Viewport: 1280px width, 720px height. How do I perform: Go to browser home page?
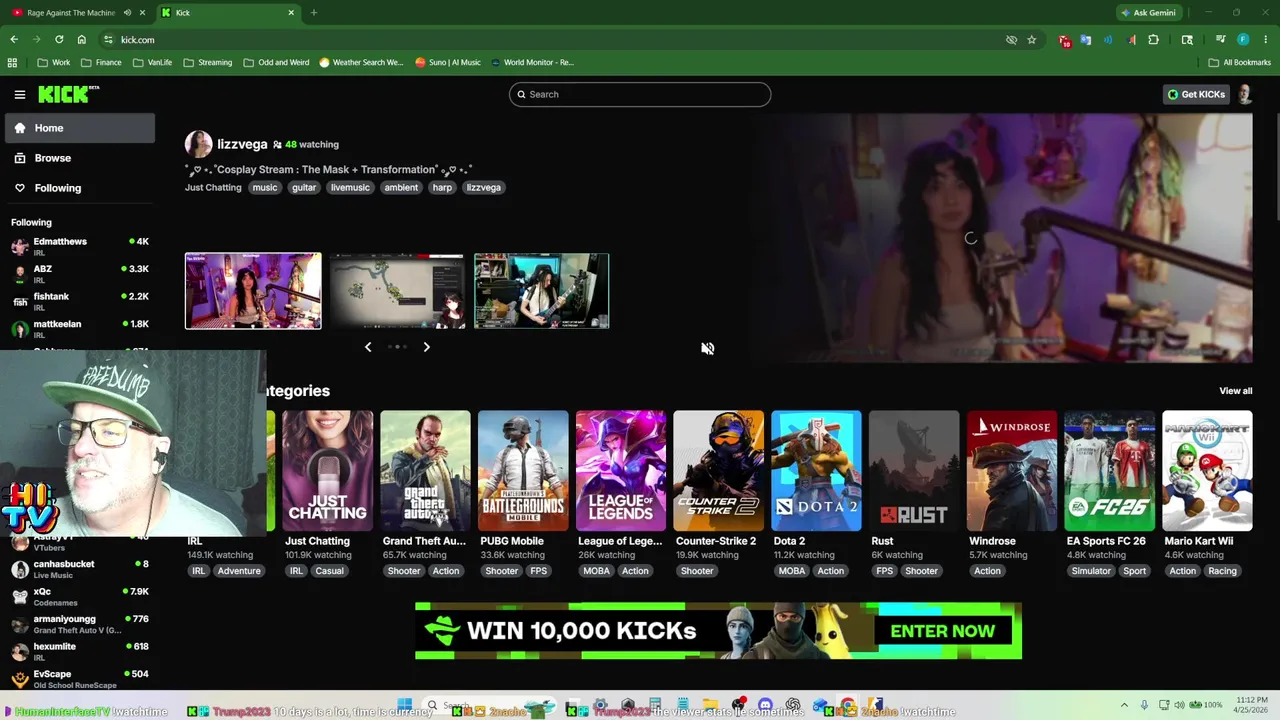click(x=82, y=40)
